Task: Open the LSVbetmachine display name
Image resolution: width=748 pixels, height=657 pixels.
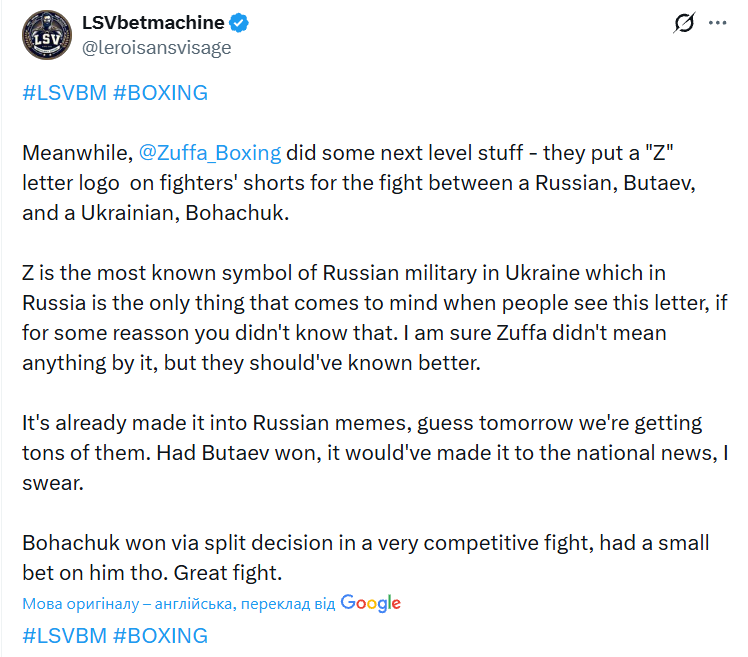Action: 153,22
